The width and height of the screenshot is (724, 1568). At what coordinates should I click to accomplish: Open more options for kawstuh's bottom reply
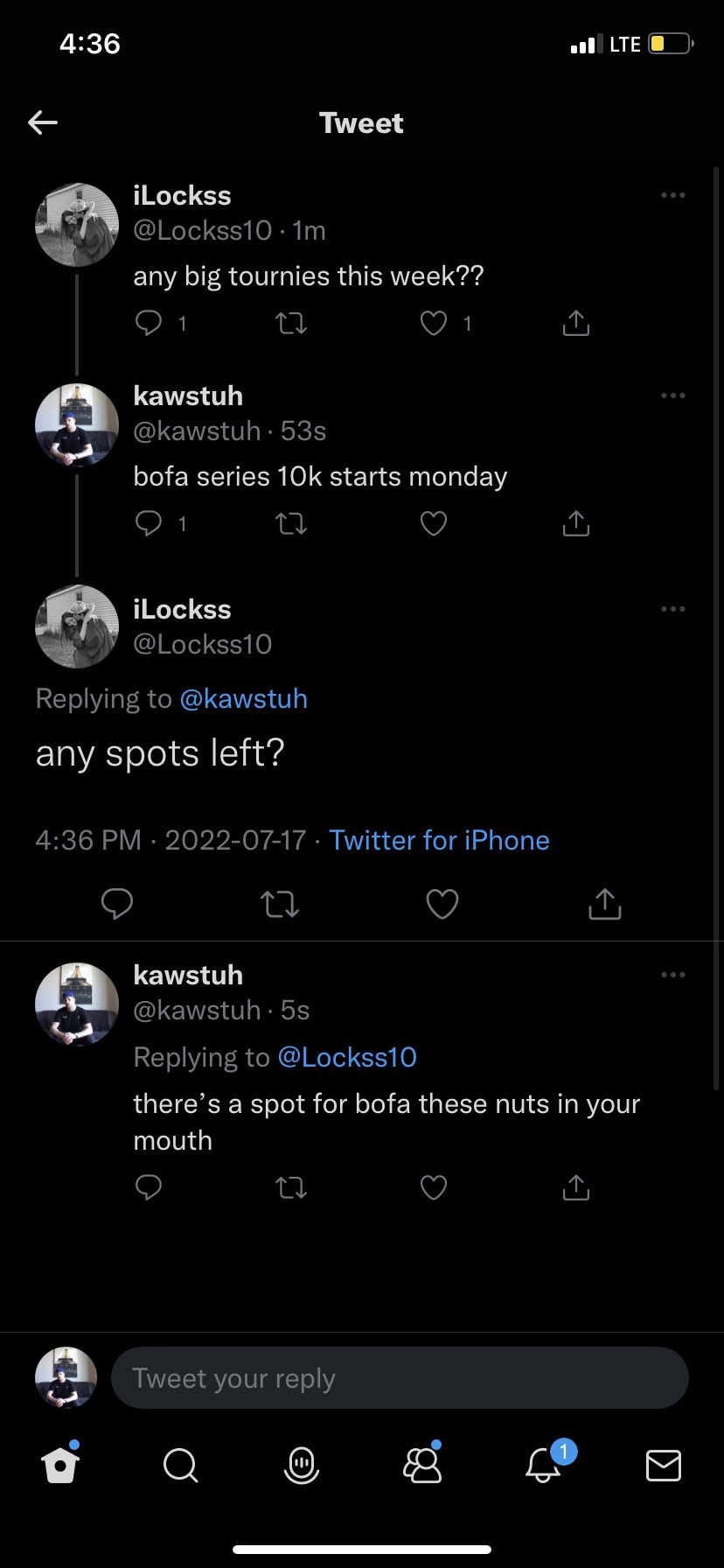pos(673,975)
